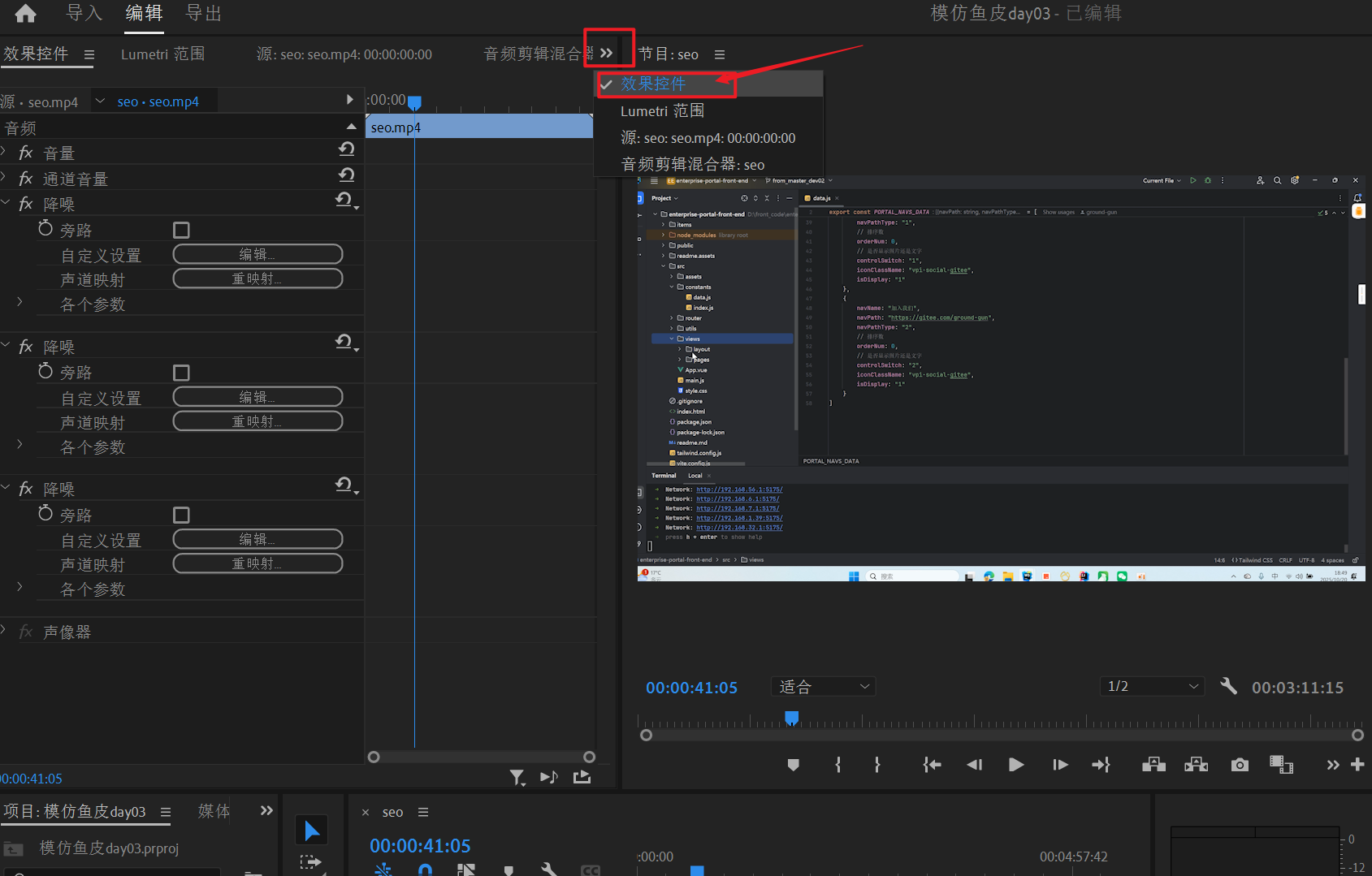The height and width of the screenshot is (876, 1372).
Task: Click the Home icon in top bar
Action: coord(26,13)
